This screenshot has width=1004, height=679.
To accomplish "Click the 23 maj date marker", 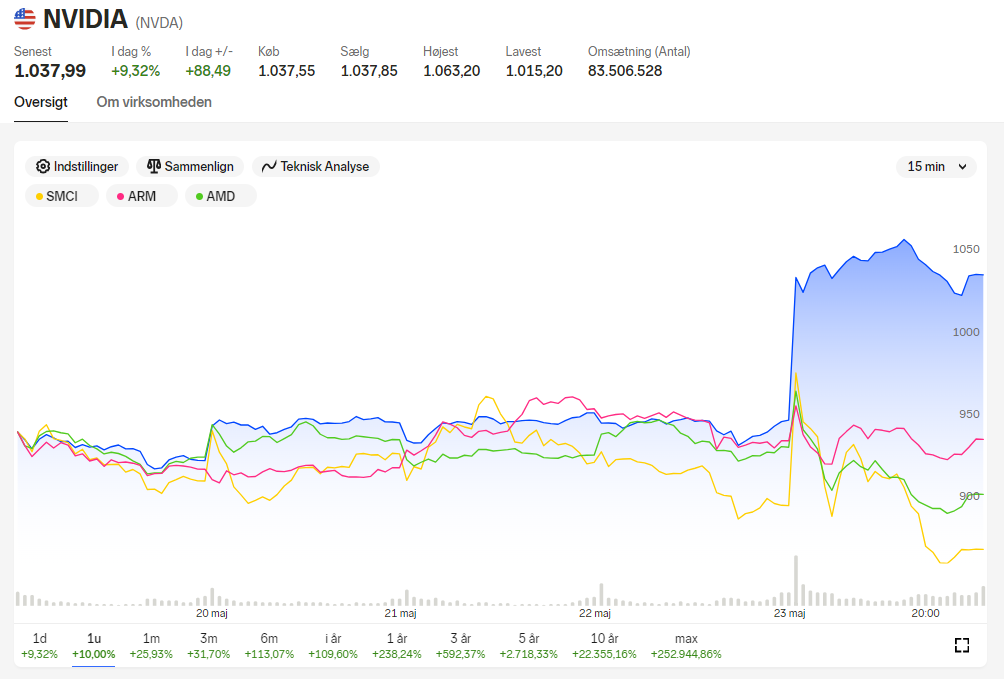I will [x=789, y=614].
